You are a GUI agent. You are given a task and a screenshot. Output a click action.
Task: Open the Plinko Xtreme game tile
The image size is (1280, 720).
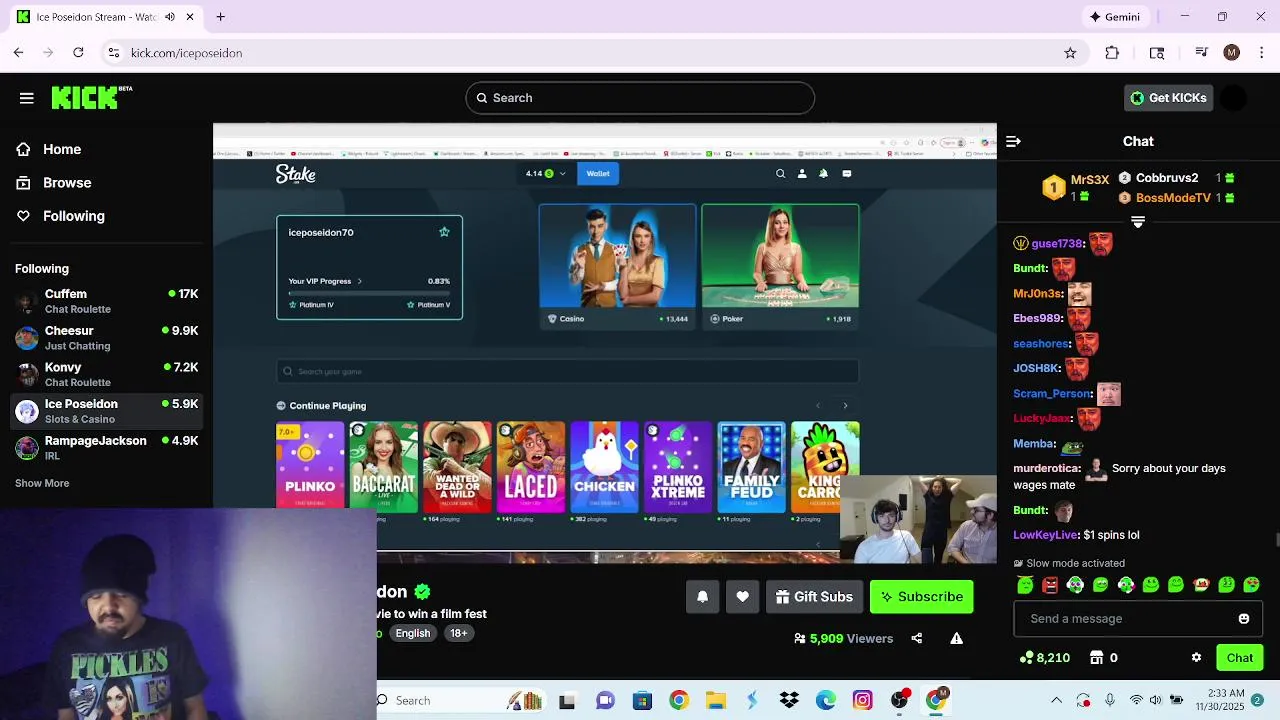click(x=678, y=467)
